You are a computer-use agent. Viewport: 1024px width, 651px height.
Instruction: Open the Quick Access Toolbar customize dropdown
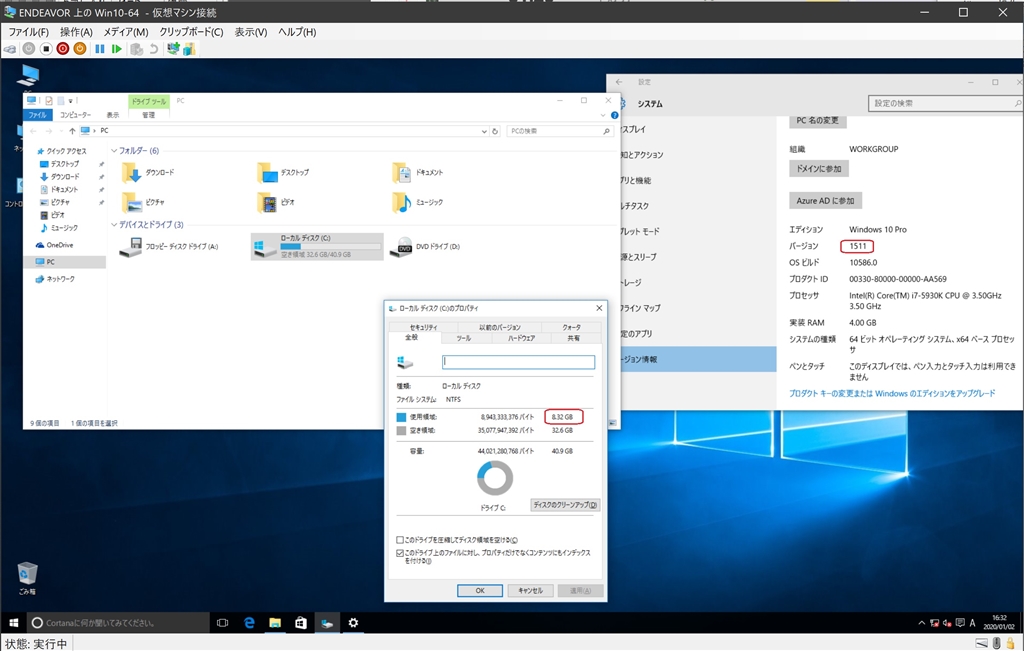[71, 101]
